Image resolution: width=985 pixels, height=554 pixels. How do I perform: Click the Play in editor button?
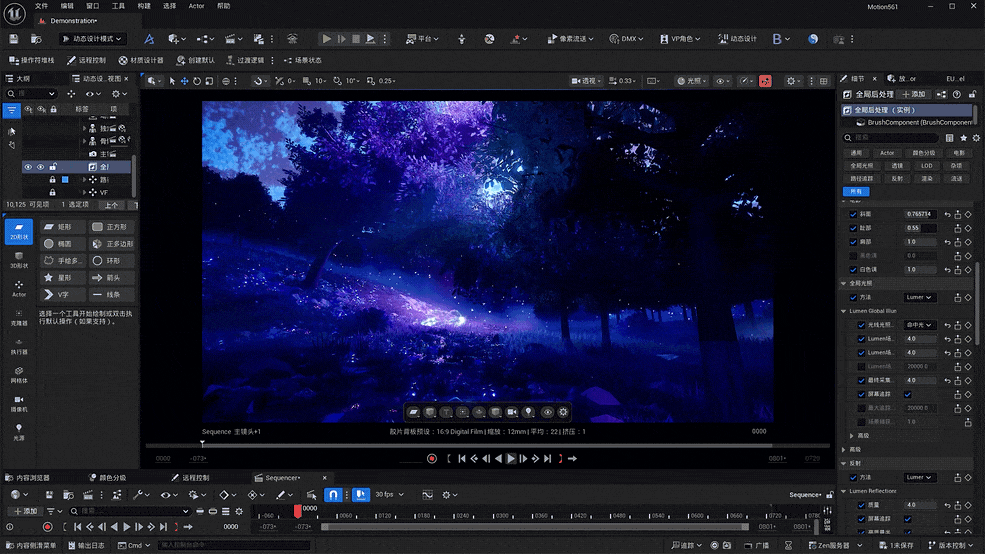tap(327, 39)
